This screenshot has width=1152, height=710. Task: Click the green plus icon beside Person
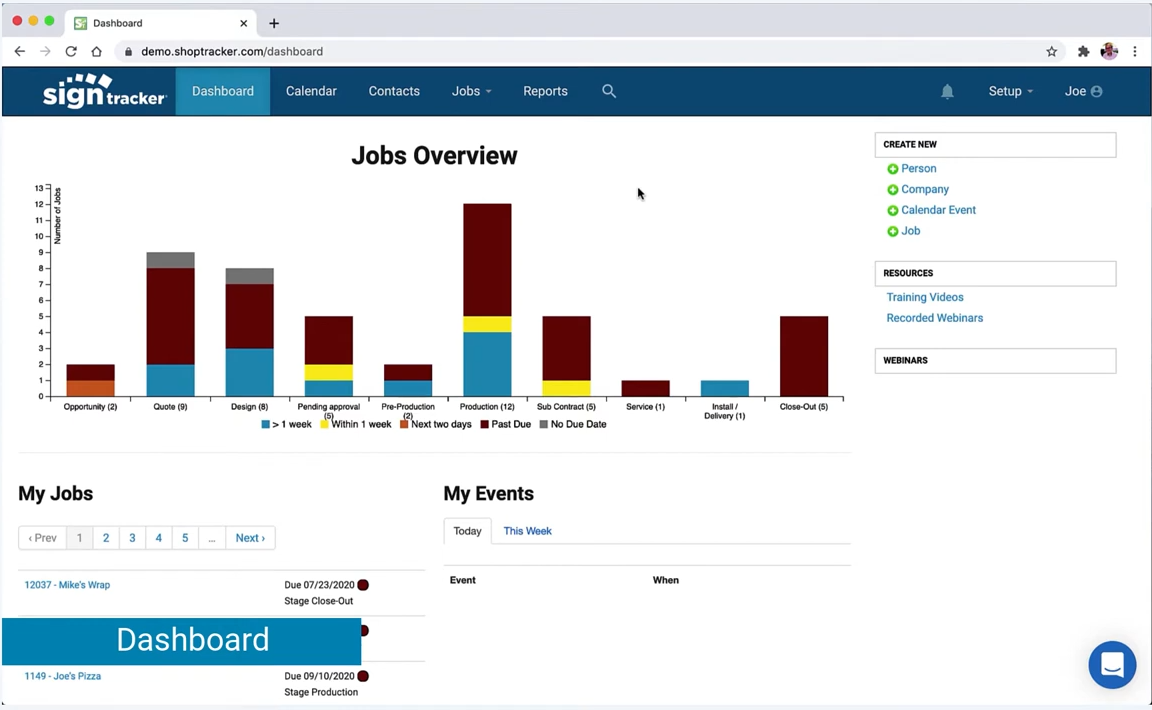coord(893,169)
